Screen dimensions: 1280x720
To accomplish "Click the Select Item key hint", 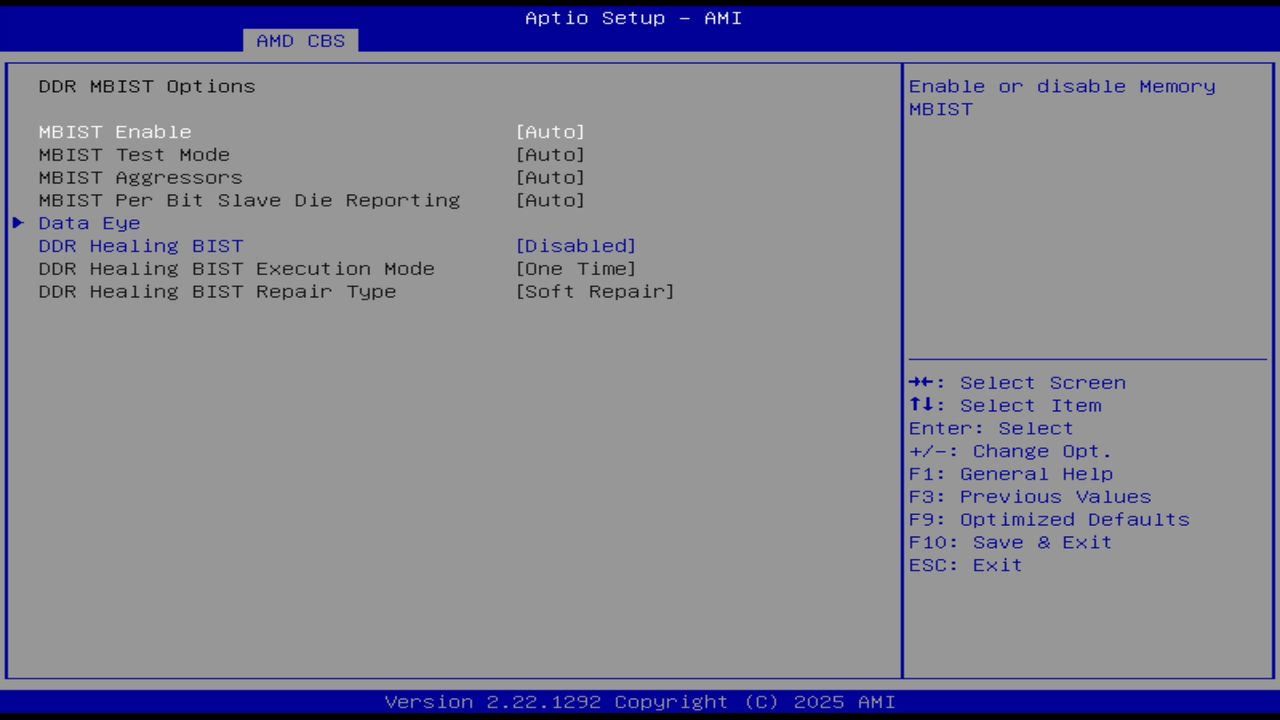I will 1005,406.
